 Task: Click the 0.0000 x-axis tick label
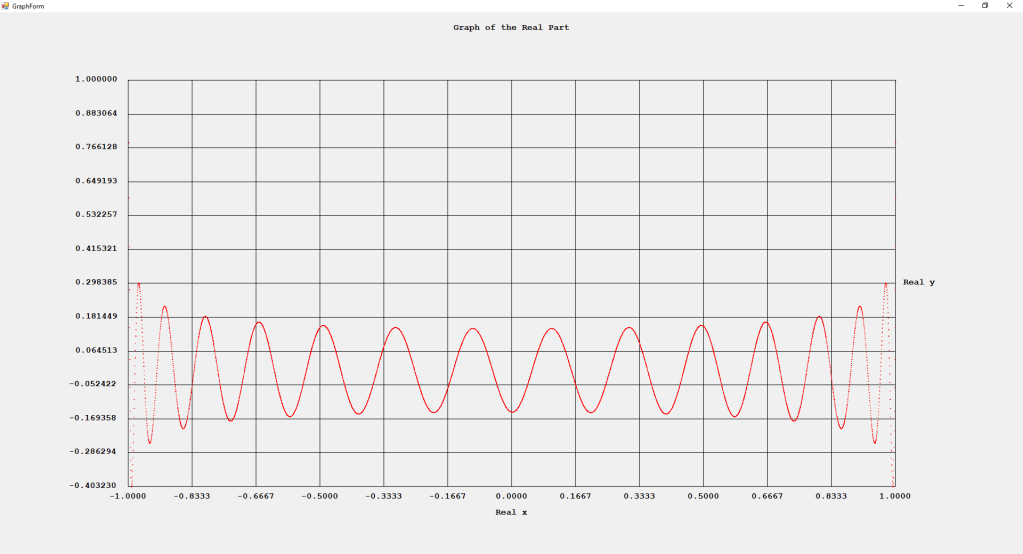pyautogui.click(x=511, y=496)
